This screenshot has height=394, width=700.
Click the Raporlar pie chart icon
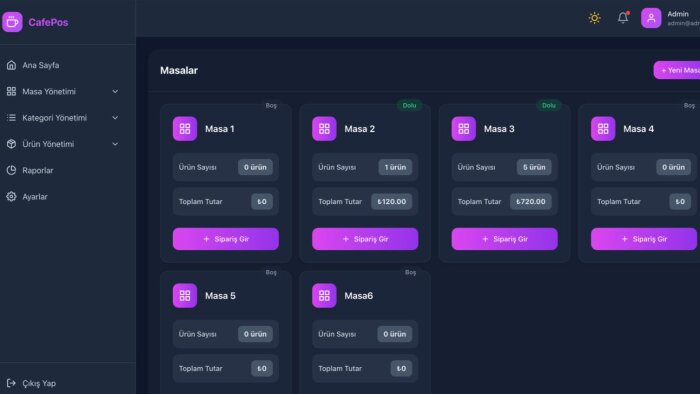tap(12, 170)
